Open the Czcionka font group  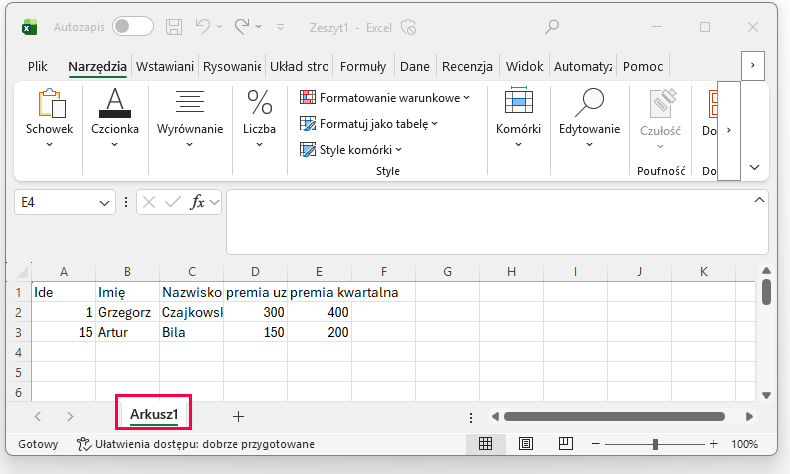click(115, 119)
